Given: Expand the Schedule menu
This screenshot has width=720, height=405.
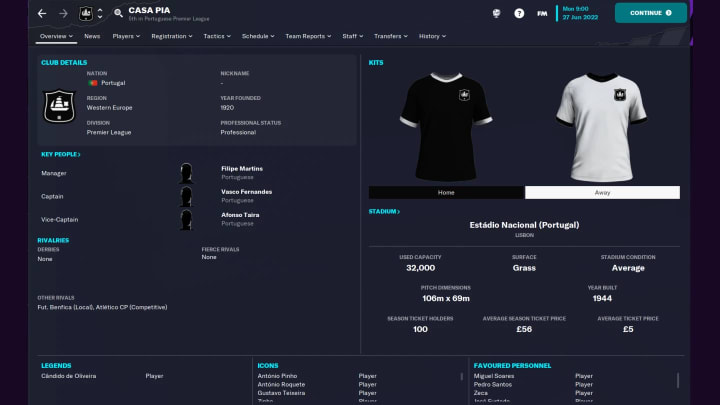Looking at the screenshot, I should (258, 36).
